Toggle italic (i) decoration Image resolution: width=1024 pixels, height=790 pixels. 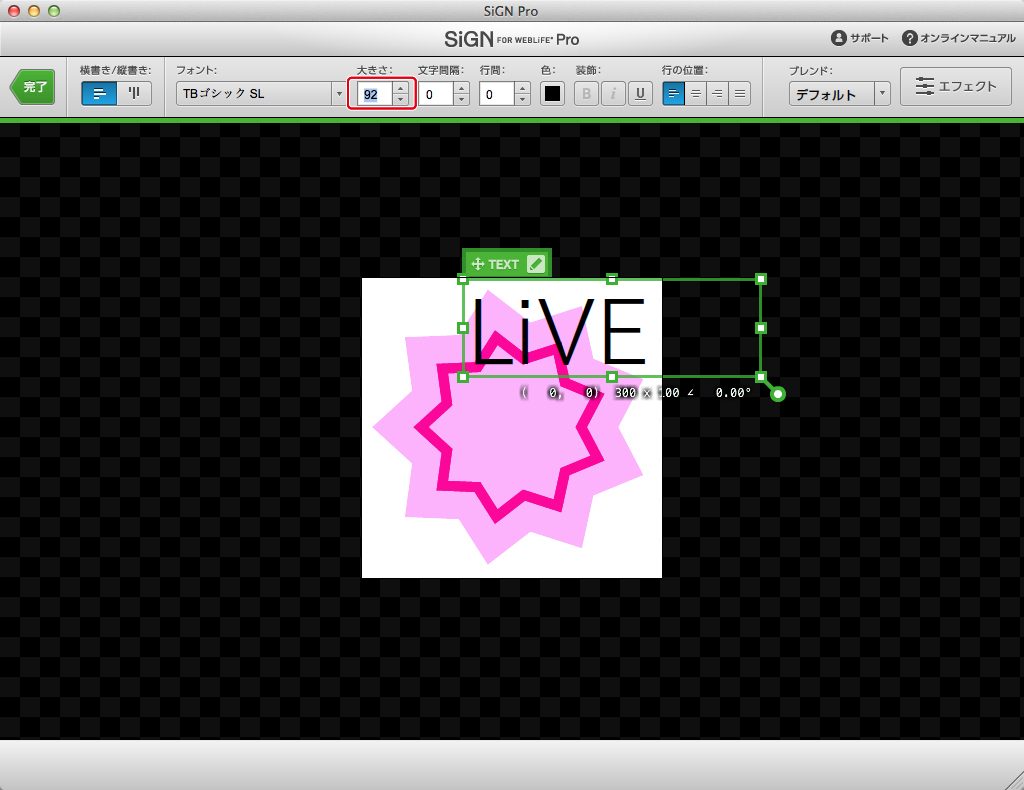(x=613, y=94)
